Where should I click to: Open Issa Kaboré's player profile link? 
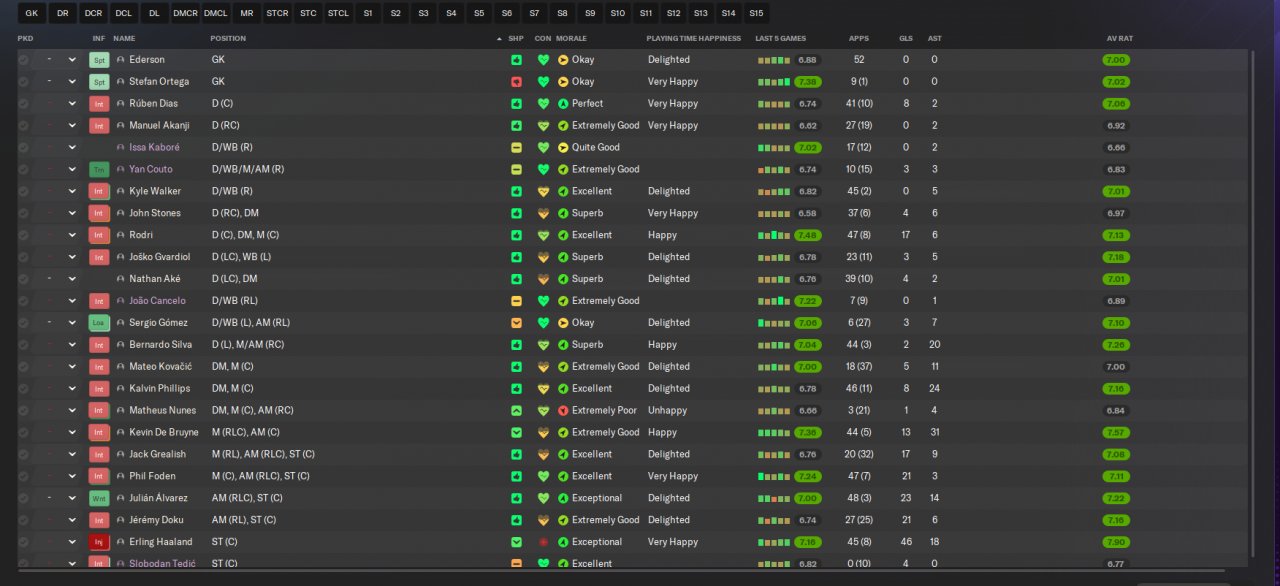[155, 148]
